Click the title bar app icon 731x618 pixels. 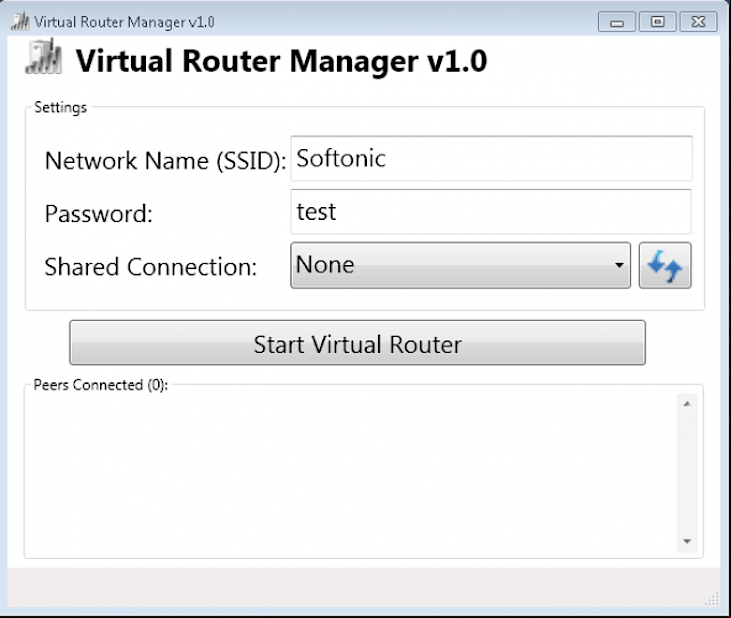pos(20,21)
